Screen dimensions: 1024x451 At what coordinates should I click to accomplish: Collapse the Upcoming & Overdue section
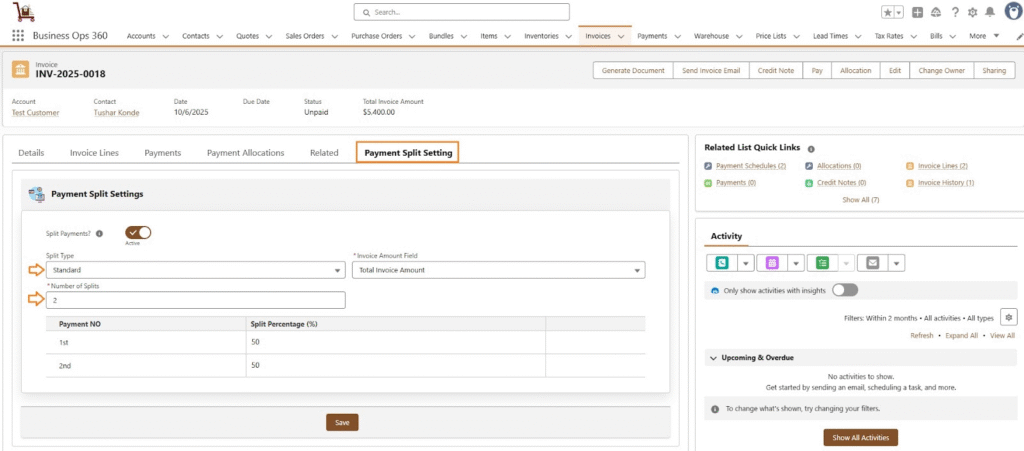click(x=712, y=357)
